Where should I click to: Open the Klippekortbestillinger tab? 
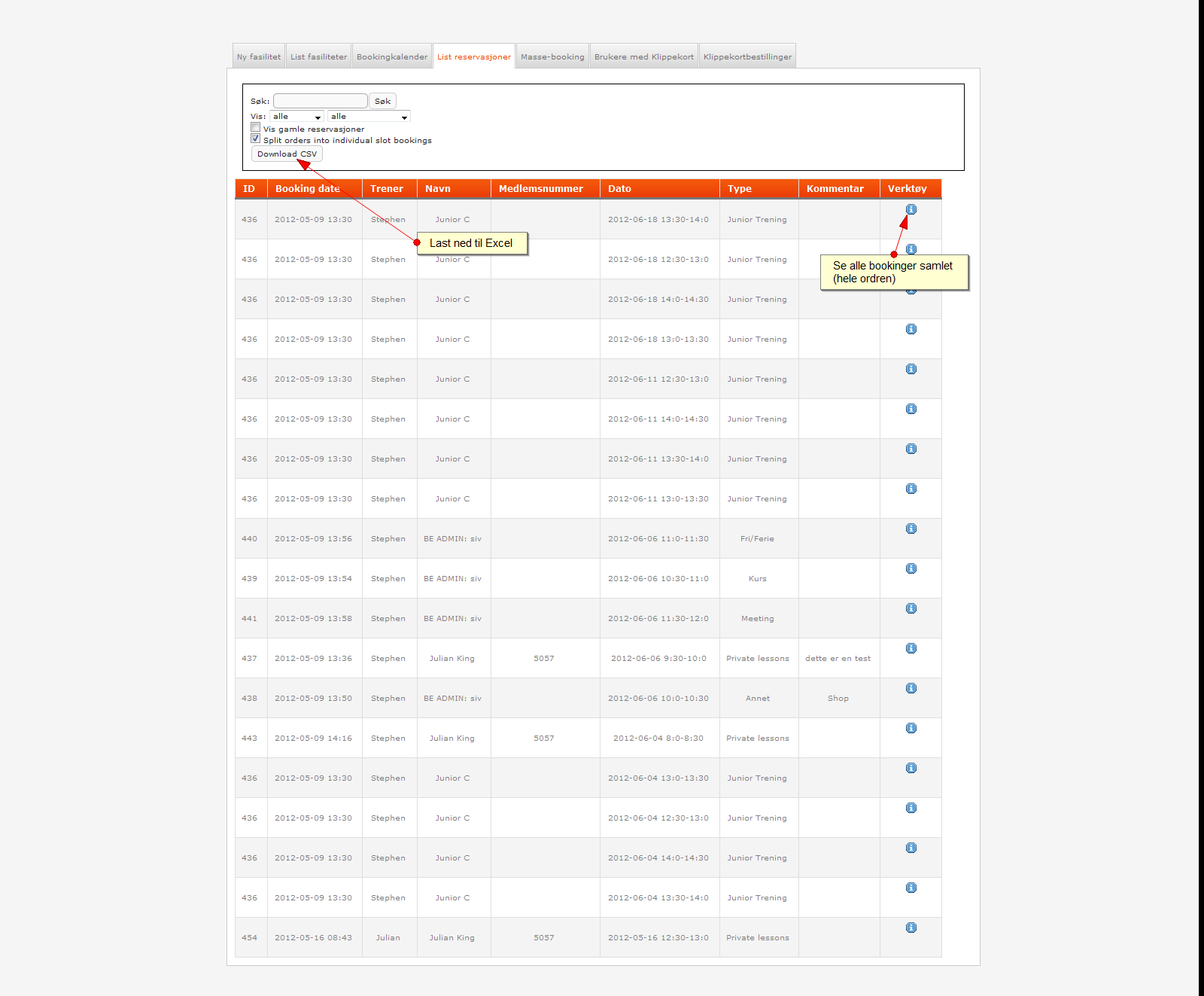pos(747,56)
